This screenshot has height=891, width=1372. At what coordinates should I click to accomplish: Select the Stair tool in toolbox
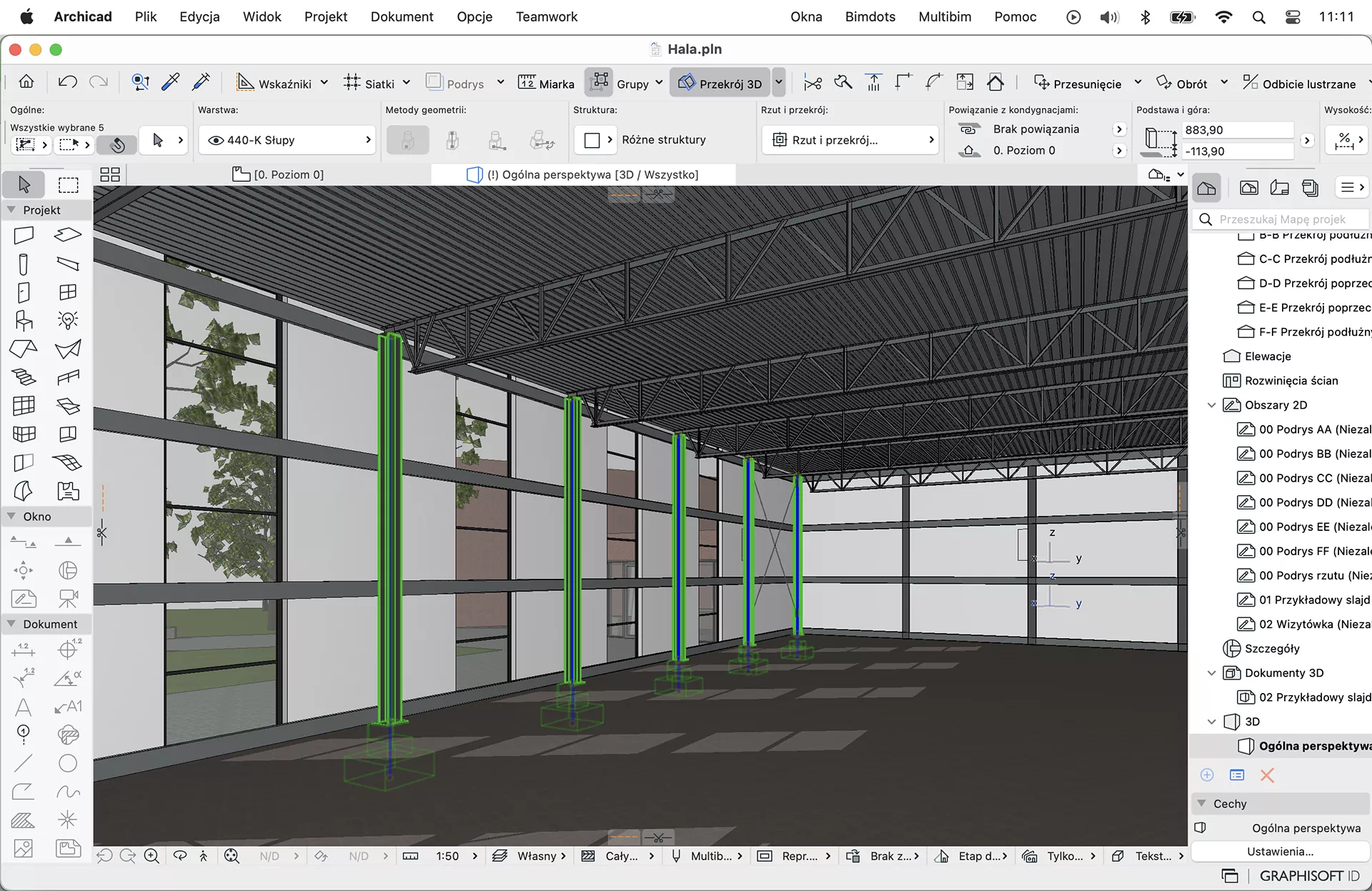(23, 377)
